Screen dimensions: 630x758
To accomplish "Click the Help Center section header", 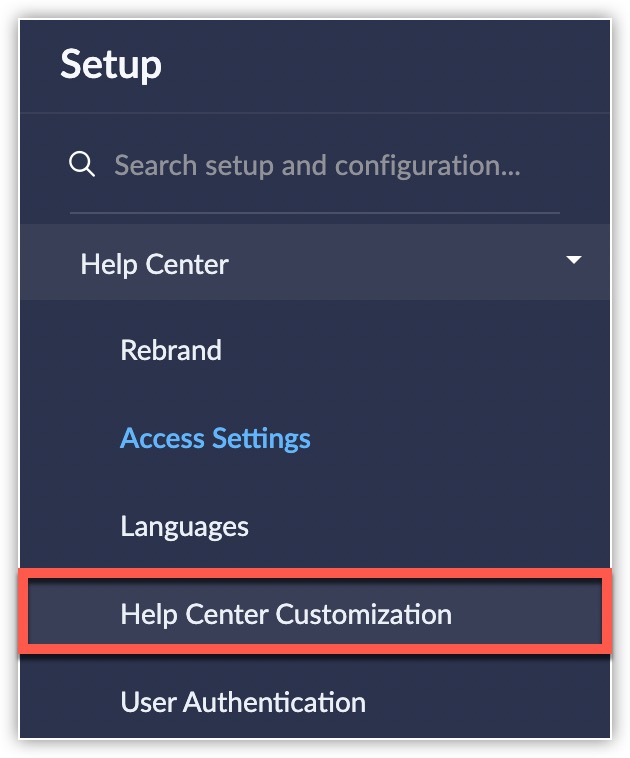I will [315, 262].
